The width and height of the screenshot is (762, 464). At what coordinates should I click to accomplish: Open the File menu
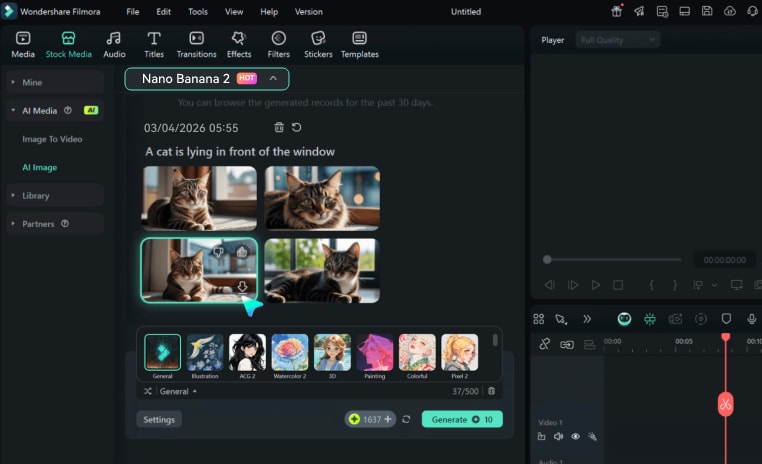click(x=133, y=12)
